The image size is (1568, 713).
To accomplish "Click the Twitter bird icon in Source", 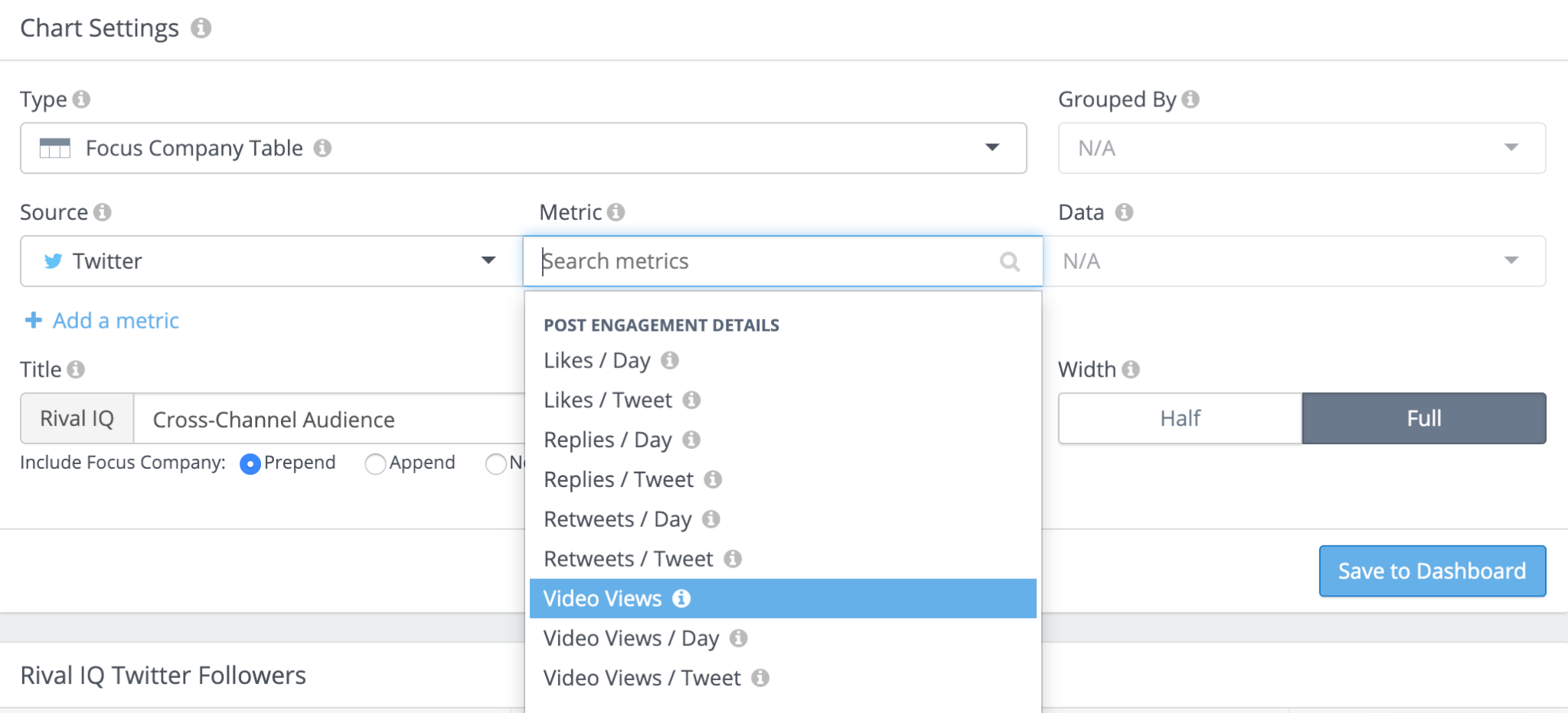I will pos(53,261).
